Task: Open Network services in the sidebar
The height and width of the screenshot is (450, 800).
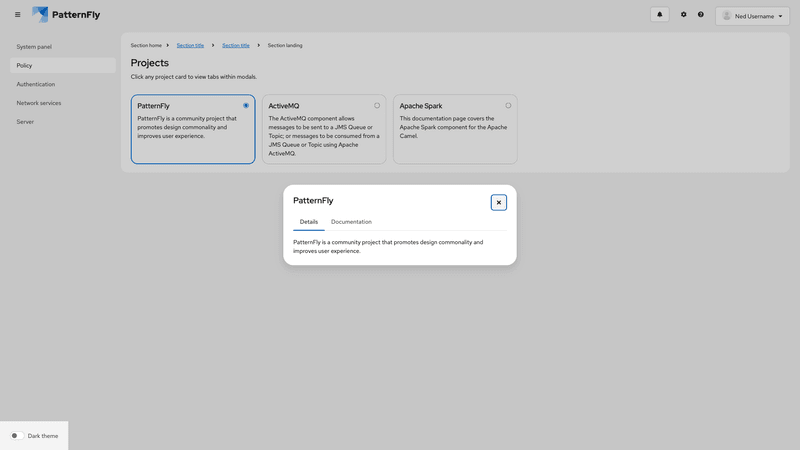Action: click(x=39, y=103)
